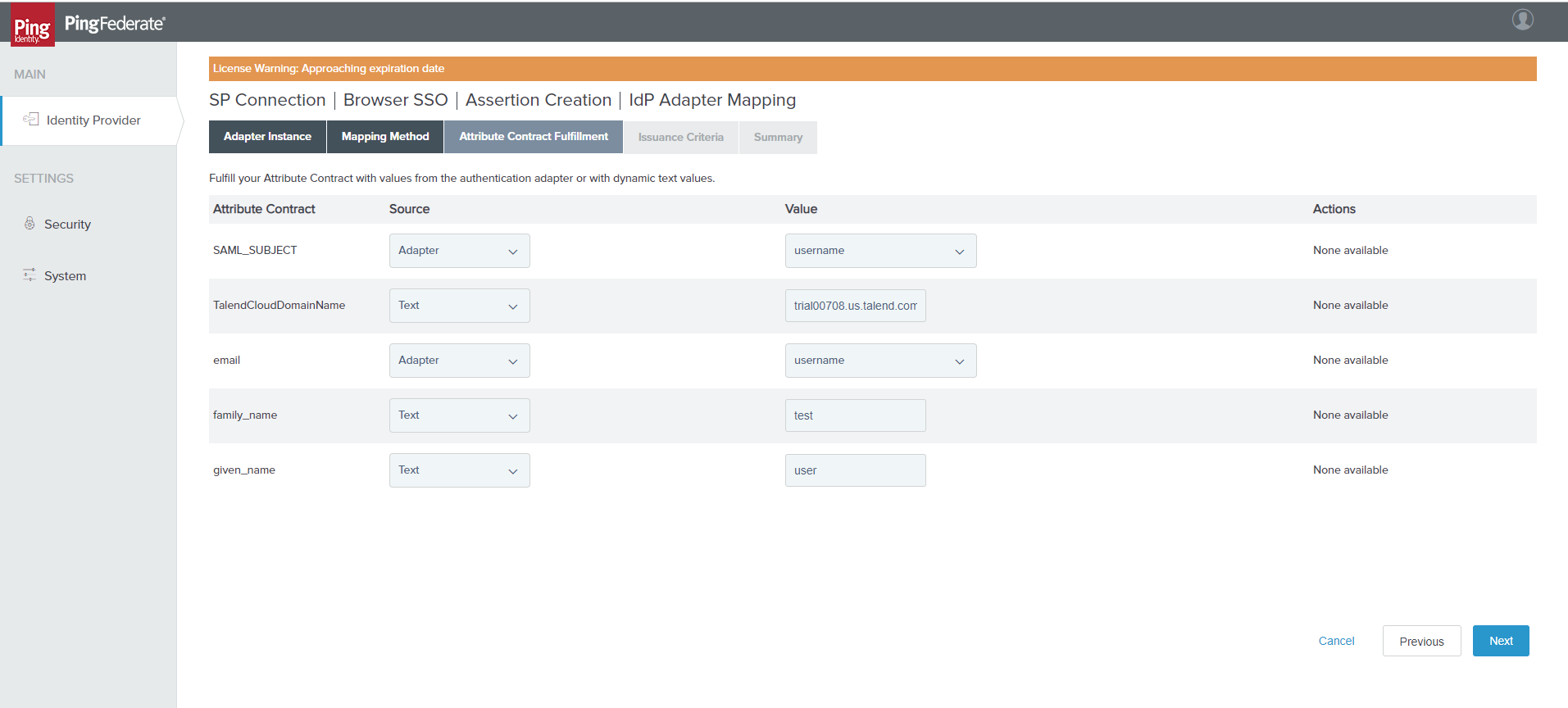Open Source dropdown for email row
Viewport: 1568px width, 708px height.
point(460,361)
